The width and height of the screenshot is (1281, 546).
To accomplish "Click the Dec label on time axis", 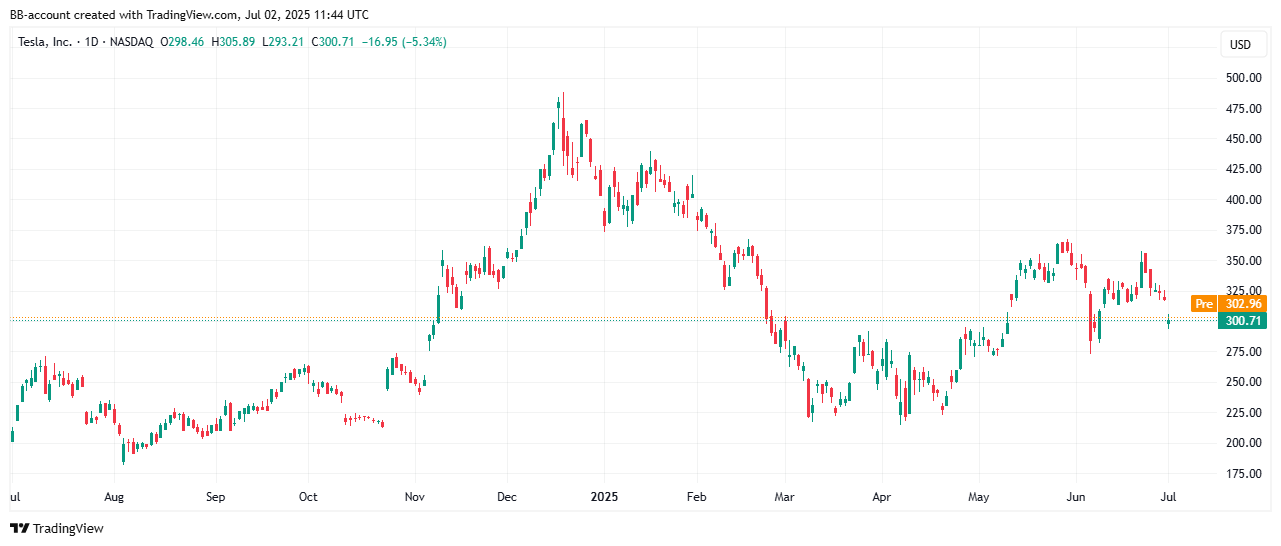I will (506, 497).
